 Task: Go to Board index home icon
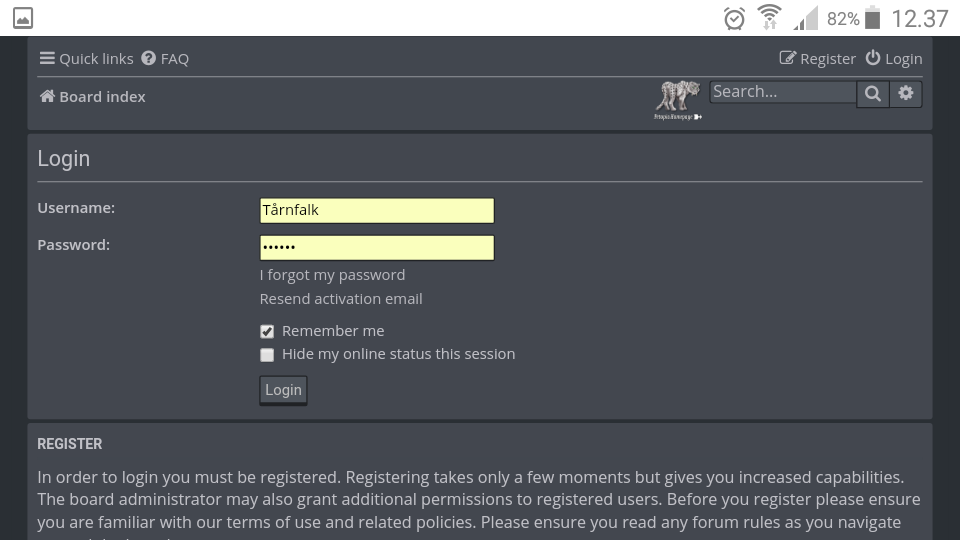(47, 96)
